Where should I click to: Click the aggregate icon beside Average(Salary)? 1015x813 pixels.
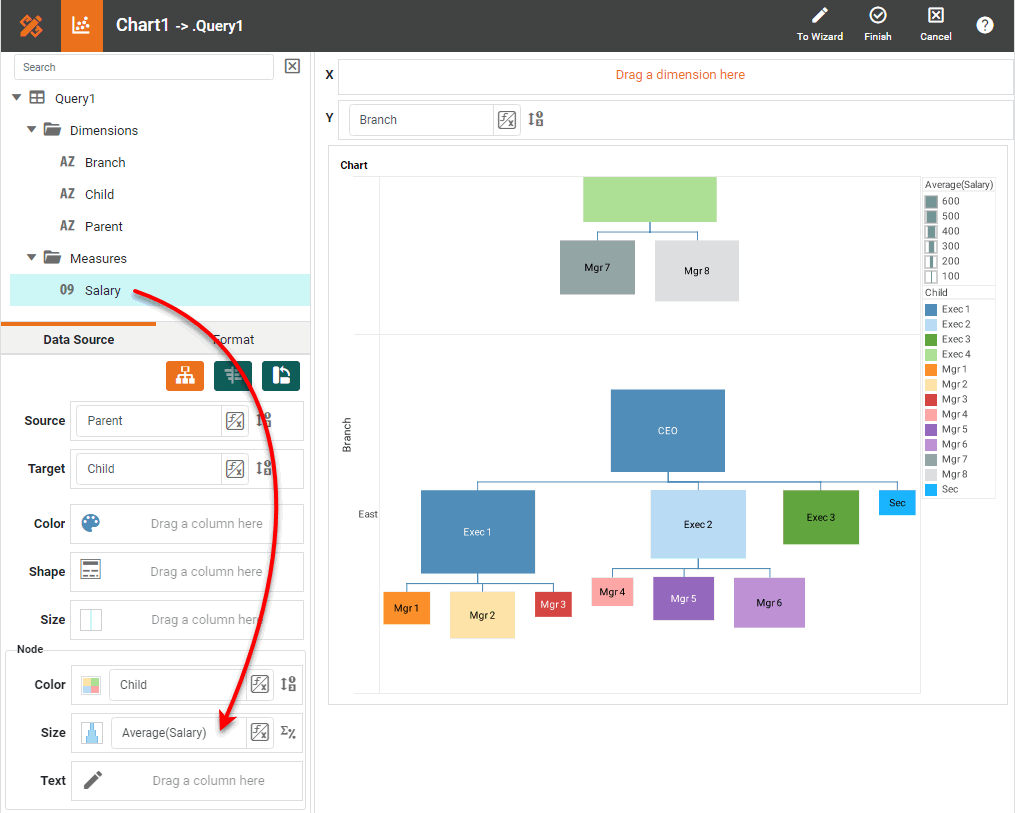(x=288, y=732)
